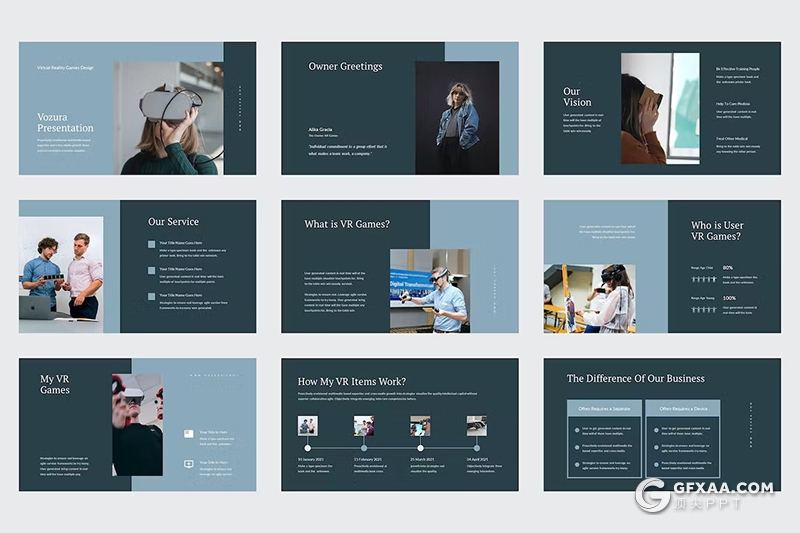Click first timeline dot for 10 January 2021

point(307,448)
